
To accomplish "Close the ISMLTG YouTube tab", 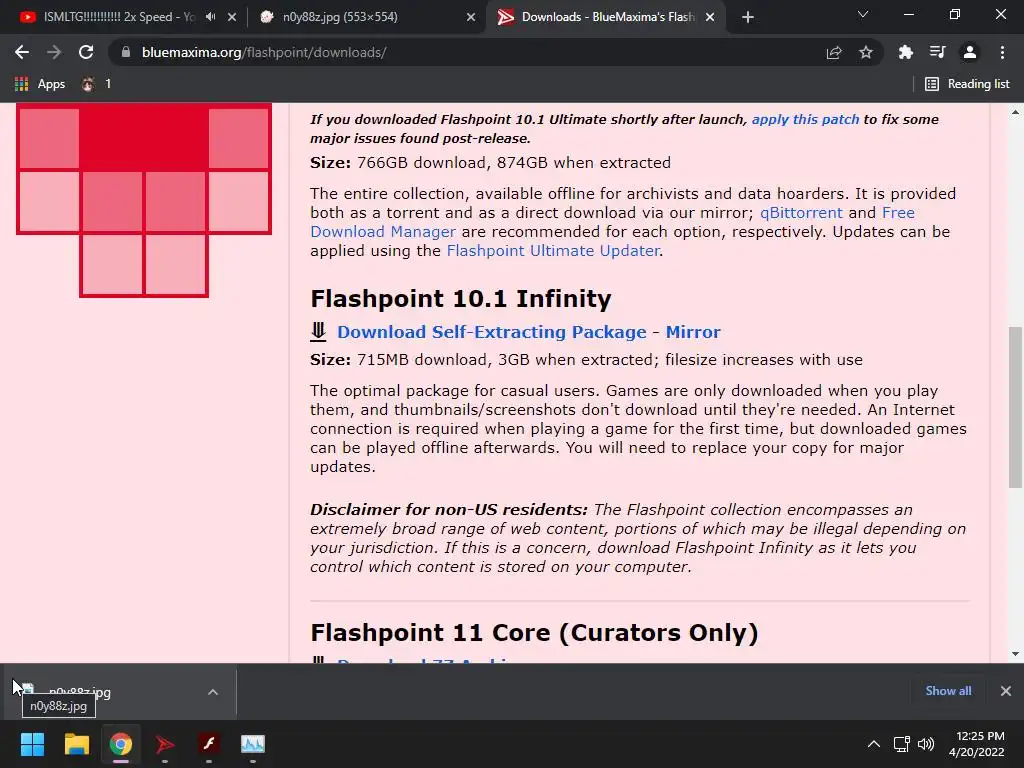I will point(232,17).
